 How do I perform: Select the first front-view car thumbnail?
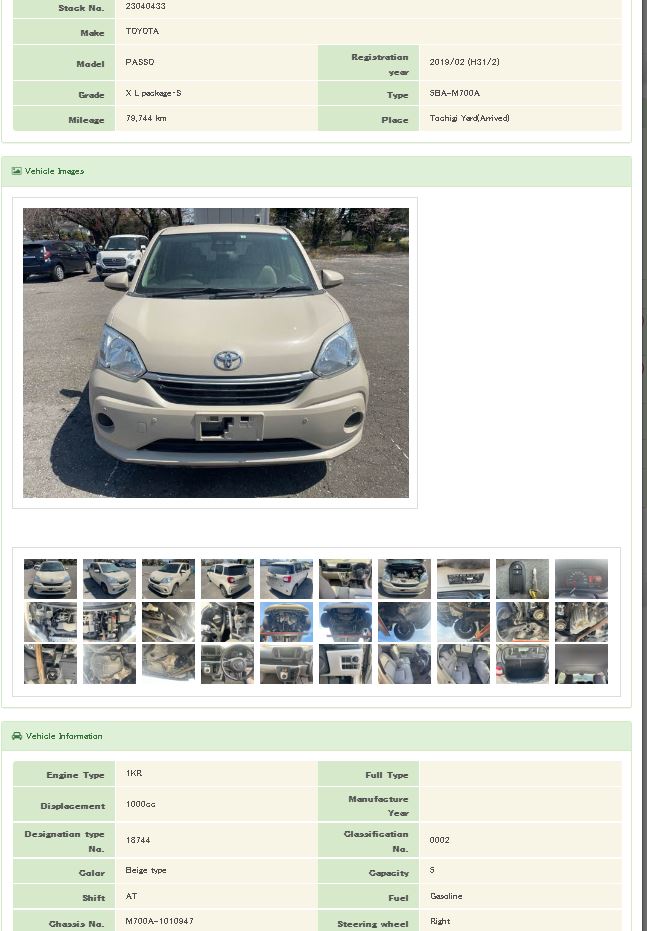tap(50, 578)
